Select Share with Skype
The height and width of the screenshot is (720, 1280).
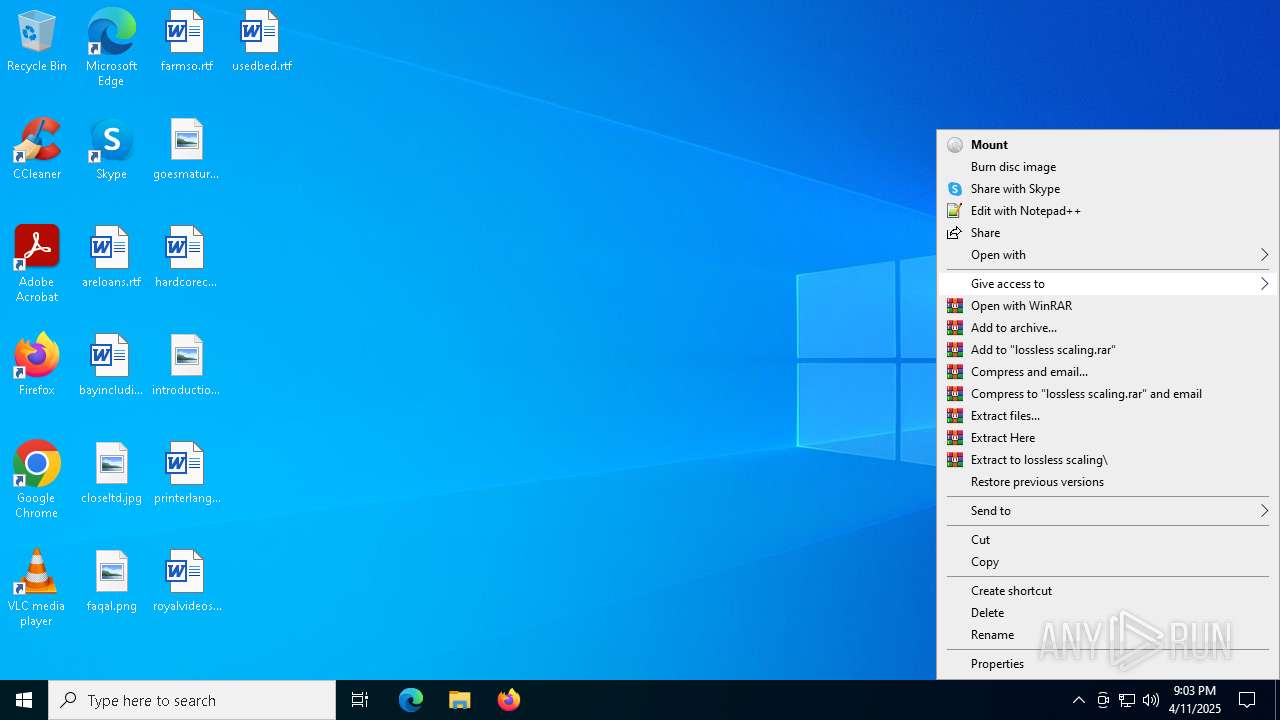[x=1108, y=189]
